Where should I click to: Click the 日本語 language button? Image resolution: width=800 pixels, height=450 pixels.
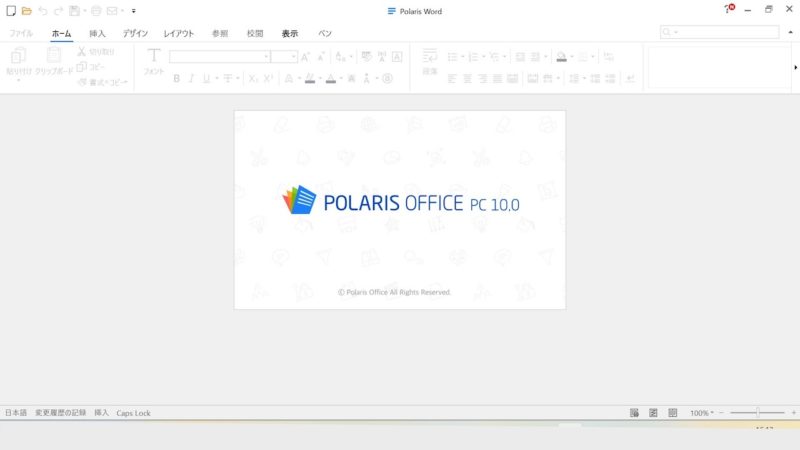16,412
